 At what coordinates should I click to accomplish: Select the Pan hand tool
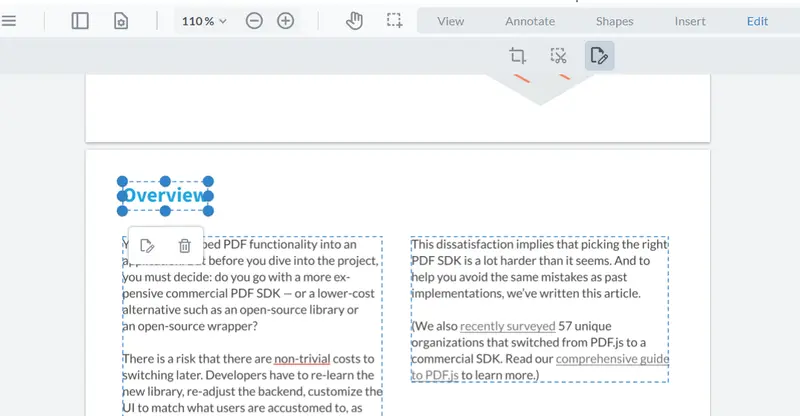point(354,21)
